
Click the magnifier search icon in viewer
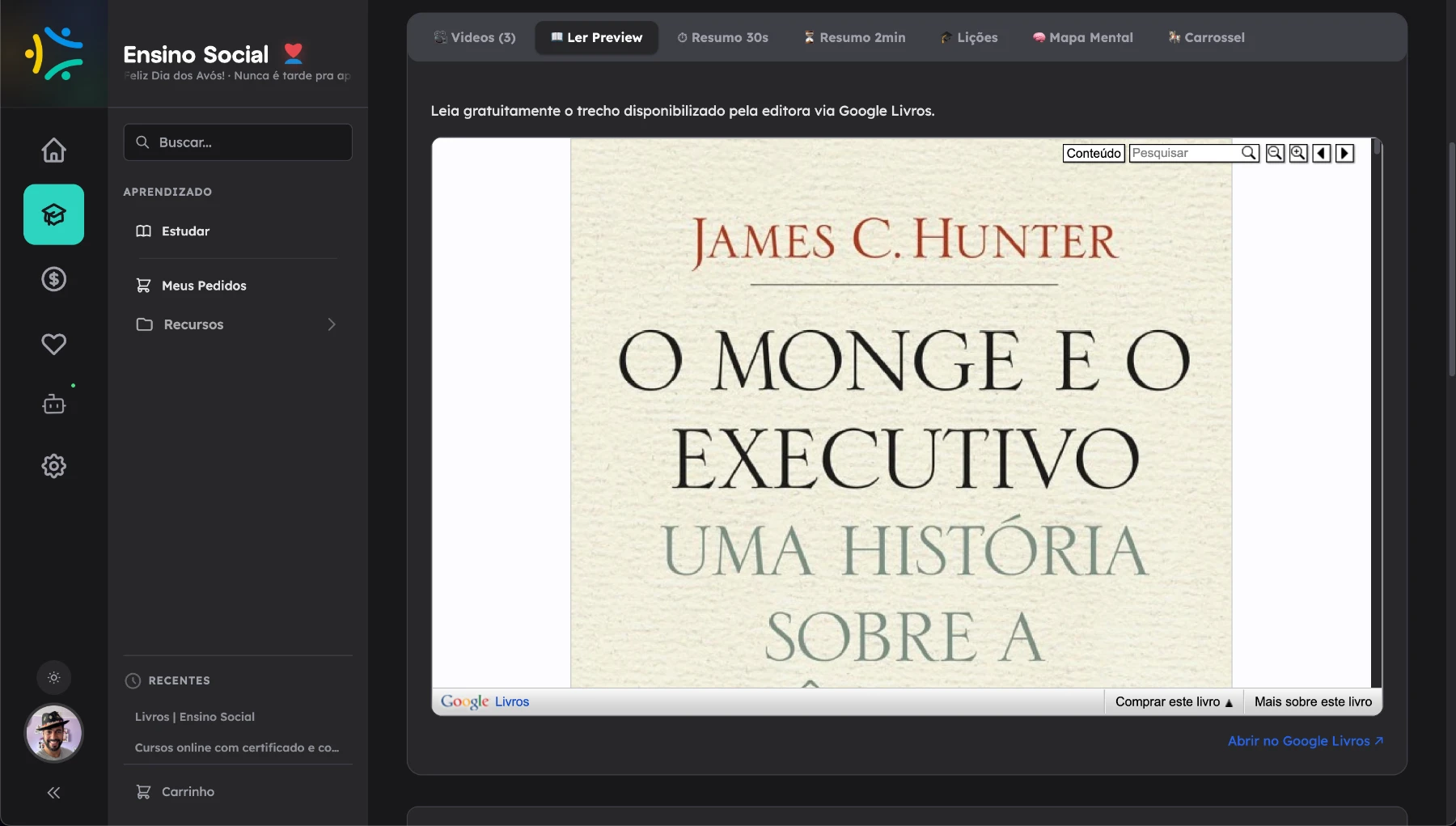tap(1250, 153)
